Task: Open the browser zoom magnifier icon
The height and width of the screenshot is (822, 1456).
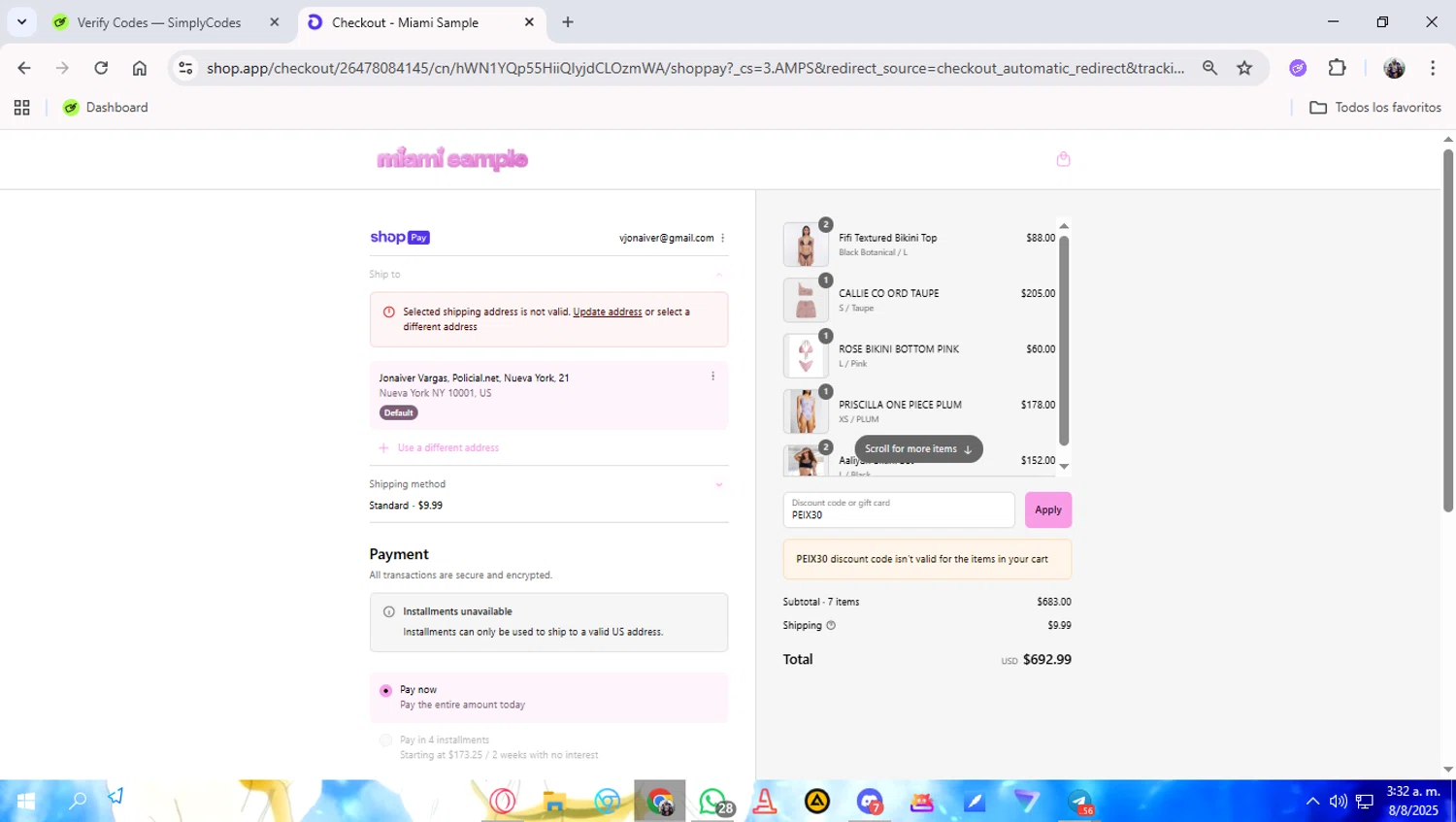Action: (1209, 68)
